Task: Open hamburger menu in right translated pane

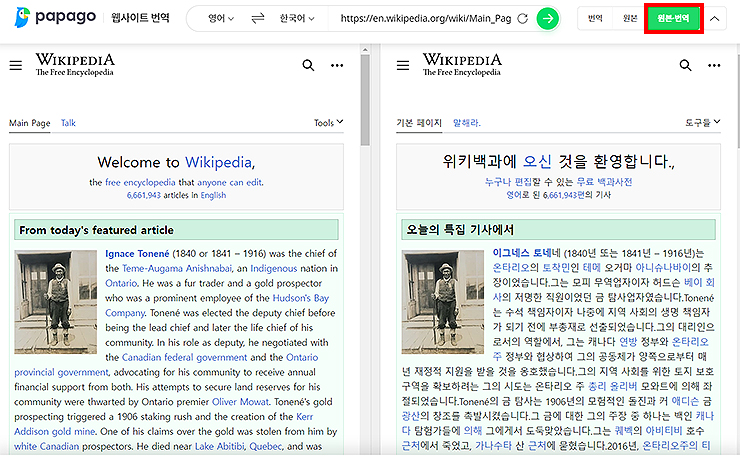Action: [403, 65]
